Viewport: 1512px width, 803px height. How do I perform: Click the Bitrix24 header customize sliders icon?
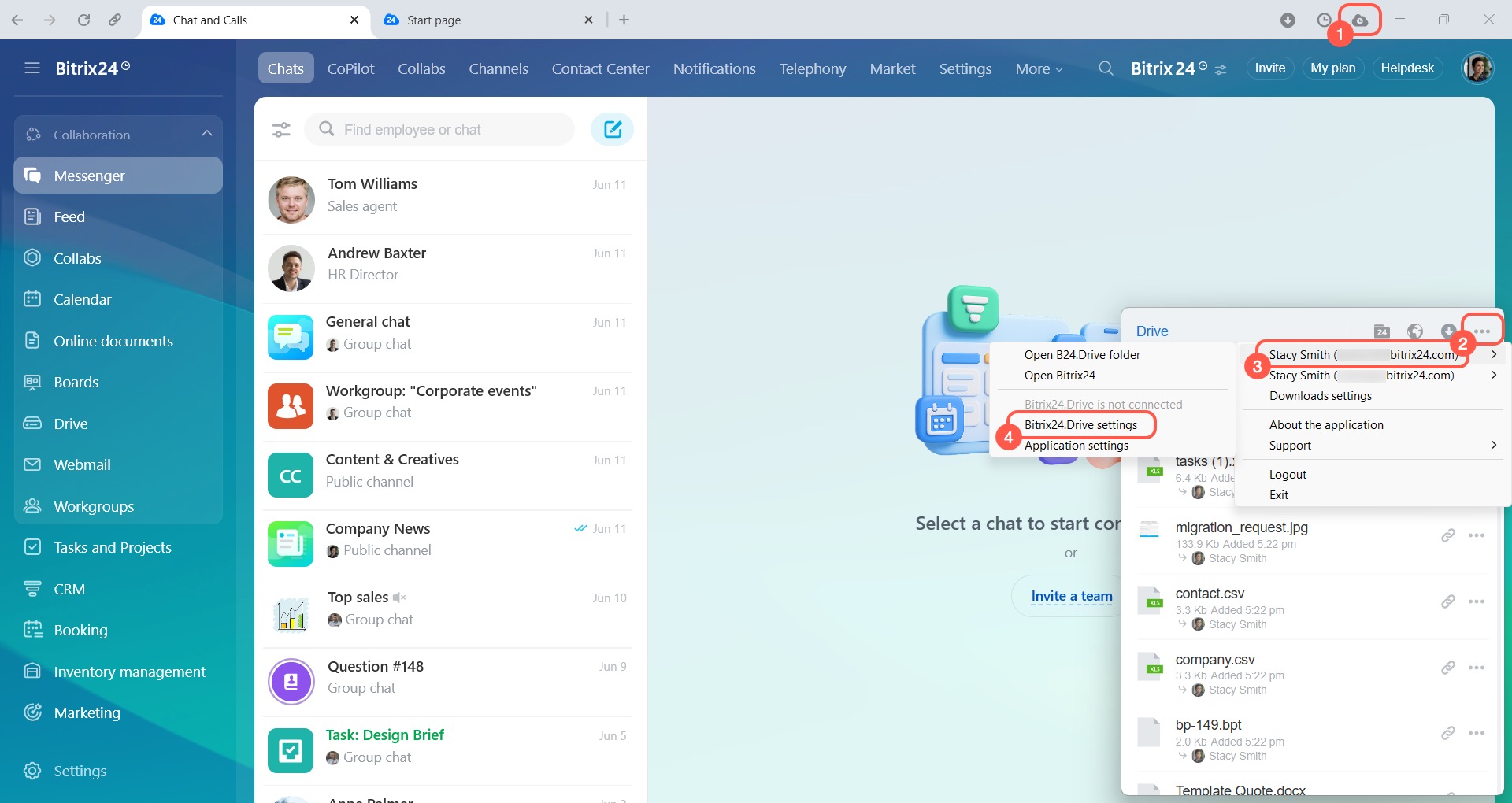[x=1221, y=70]
